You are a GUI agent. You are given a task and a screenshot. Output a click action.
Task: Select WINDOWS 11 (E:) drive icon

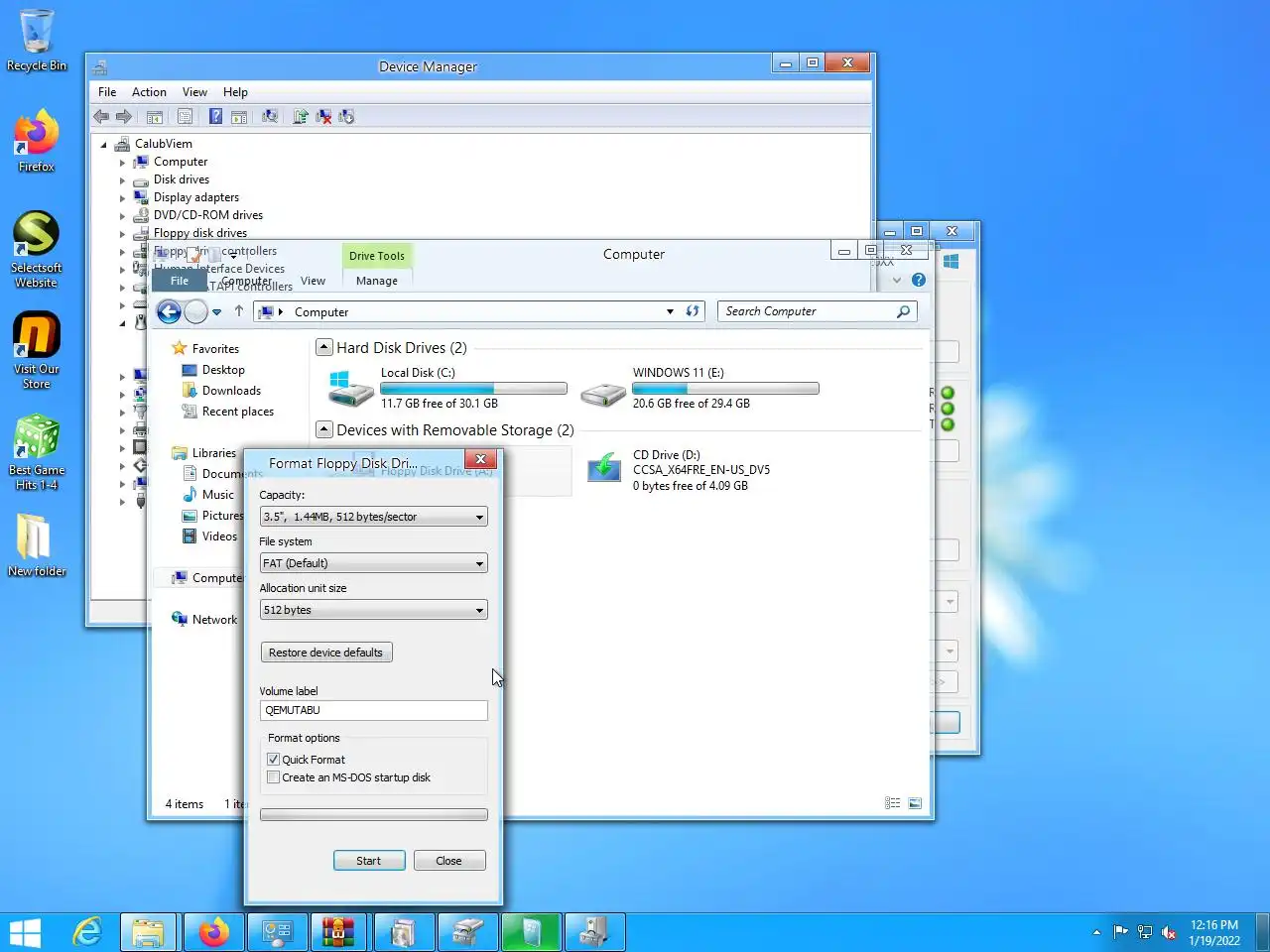click(603, 393)
